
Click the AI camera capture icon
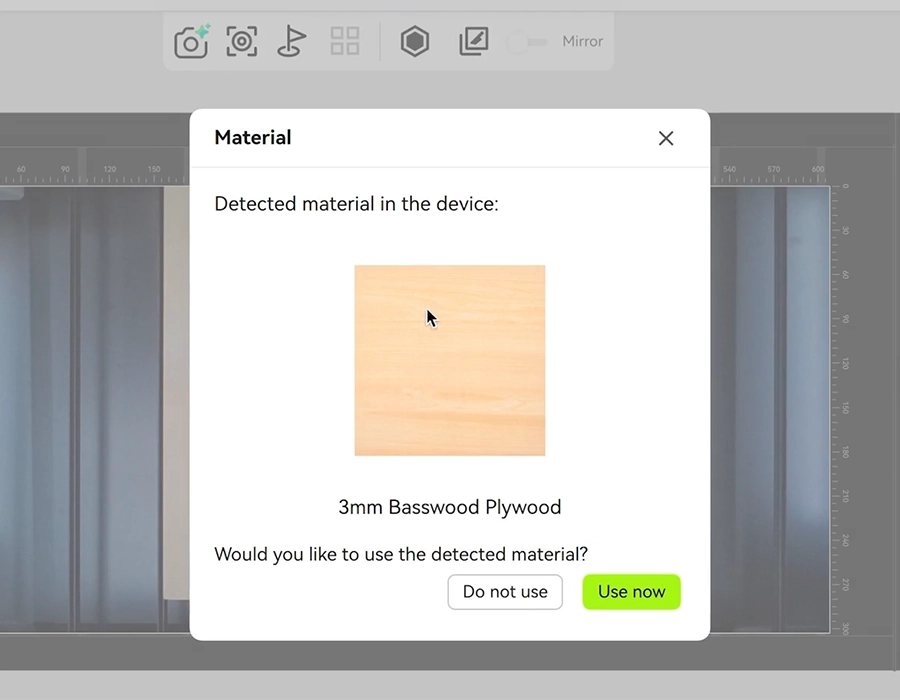[192, 41]
